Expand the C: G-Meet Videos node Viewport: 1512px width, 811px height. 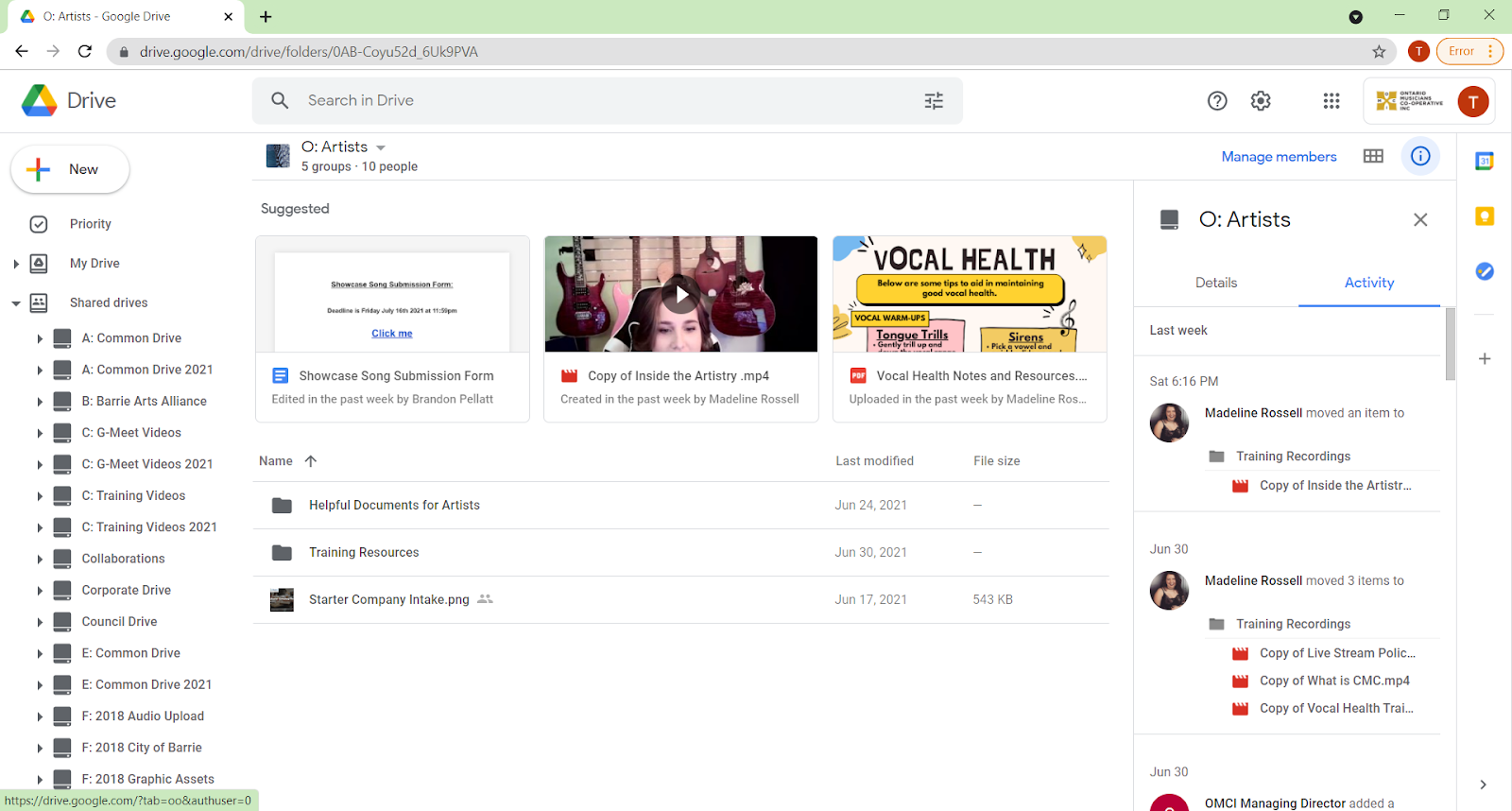[40, 433]
